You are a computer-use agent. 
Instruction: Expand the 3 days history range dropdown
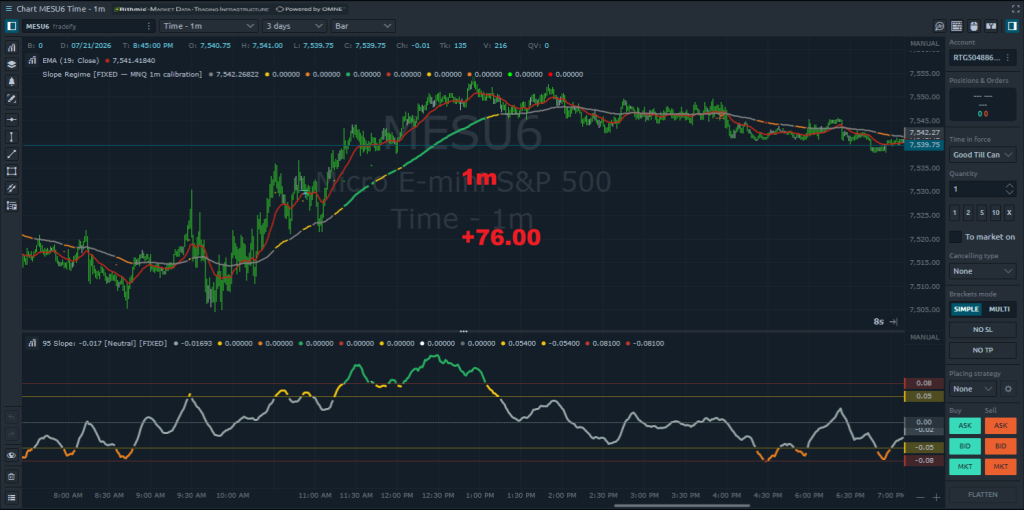(294, 26)
